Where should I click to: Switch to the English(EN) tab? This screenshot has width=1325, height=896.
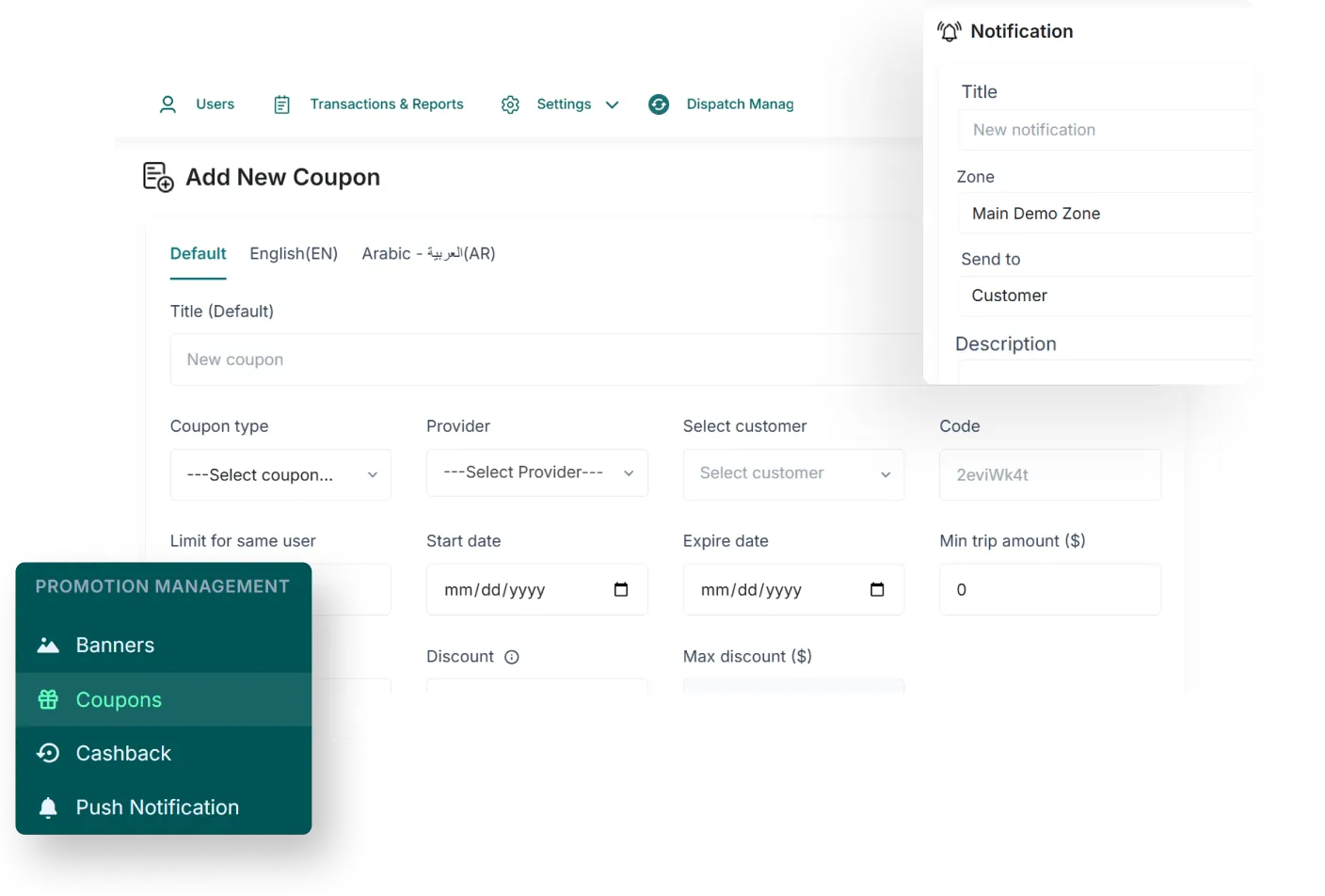(x=294, y=253)
